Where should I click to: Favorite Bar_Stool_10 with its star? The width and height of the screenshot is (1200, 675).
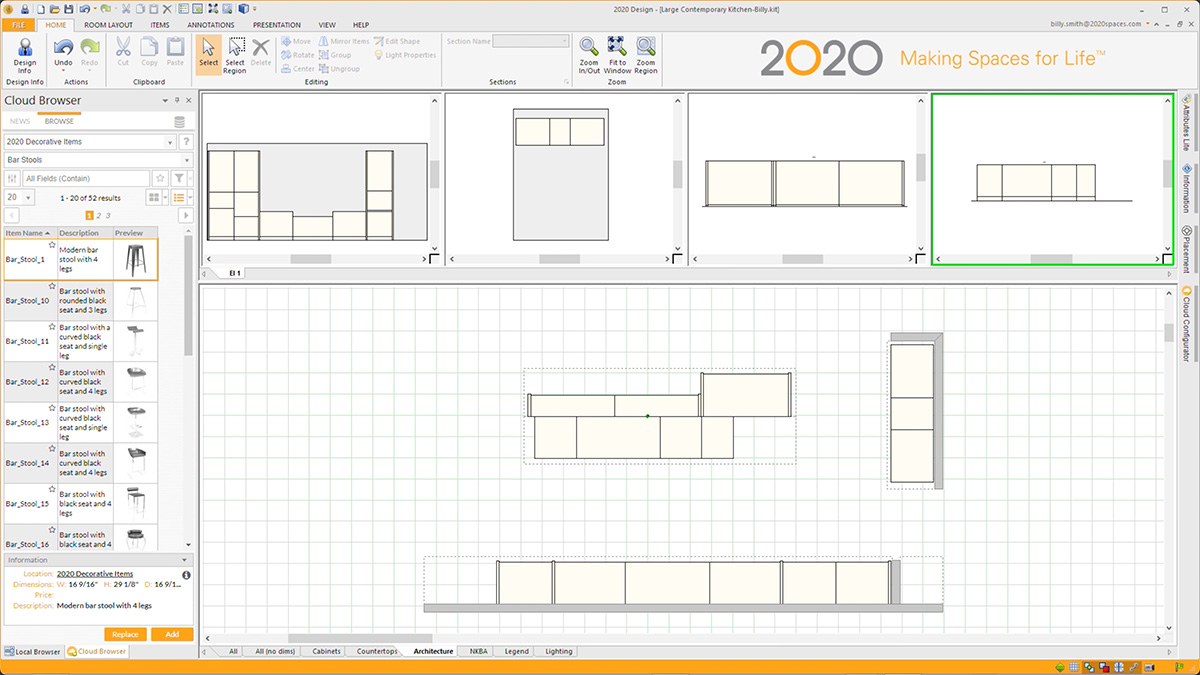[x=52, y=286]
